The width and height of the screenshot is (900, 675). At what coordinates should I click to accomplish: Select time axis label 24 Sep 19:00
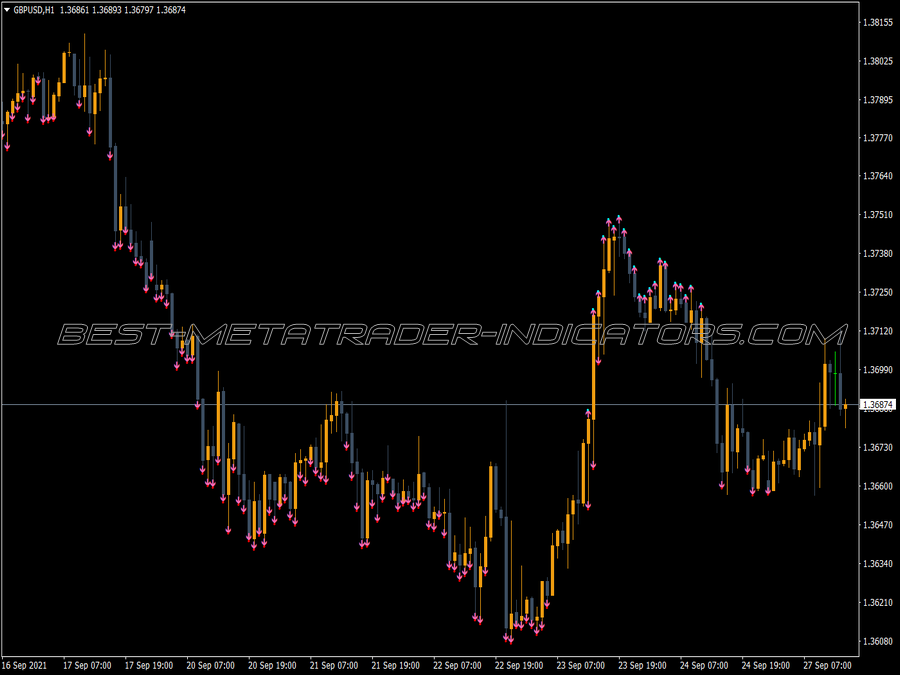pos(766,665)
